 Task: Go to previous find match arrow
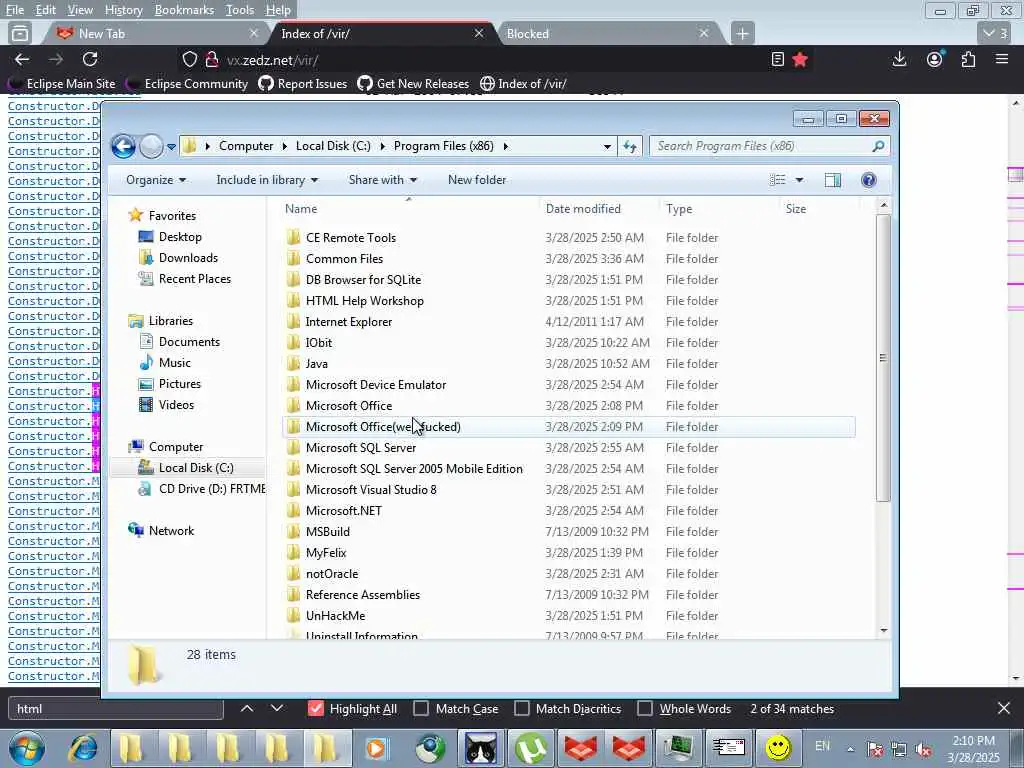247,709
